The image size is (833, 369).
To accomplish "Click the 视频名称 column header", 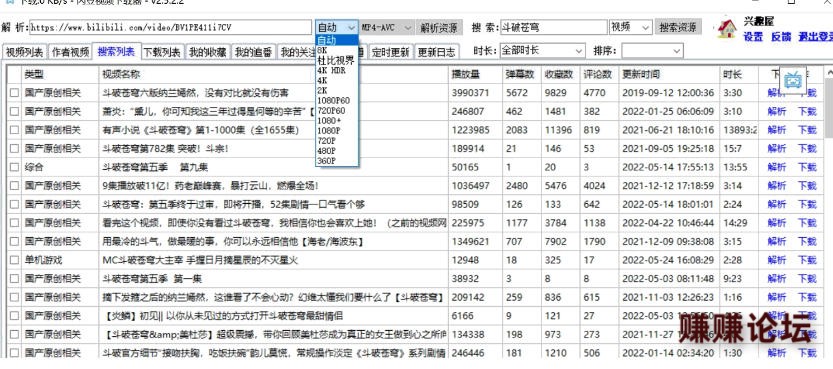I will click(x=273, y=74).
